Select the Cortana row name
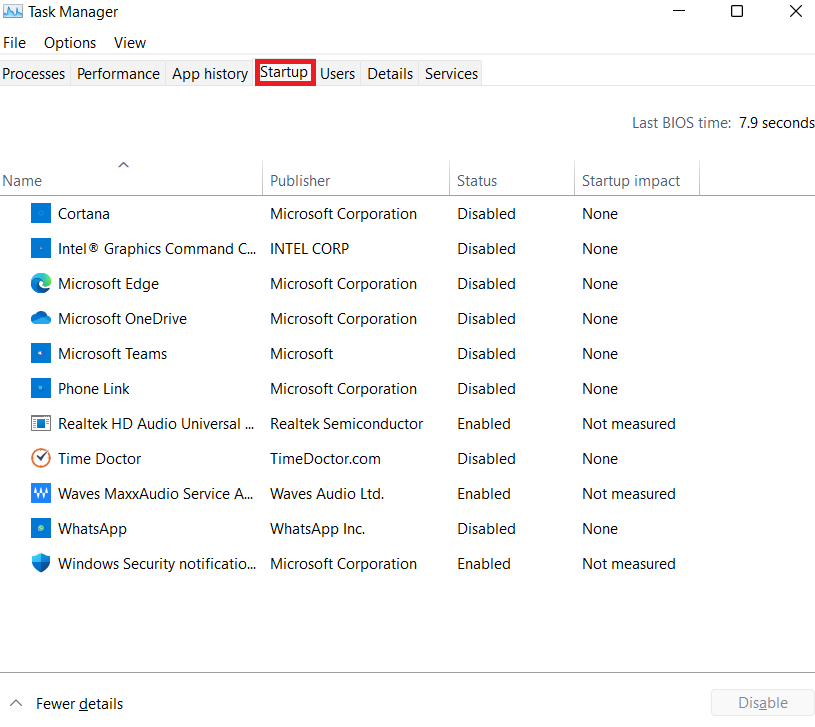 click(x=84, y=214)
